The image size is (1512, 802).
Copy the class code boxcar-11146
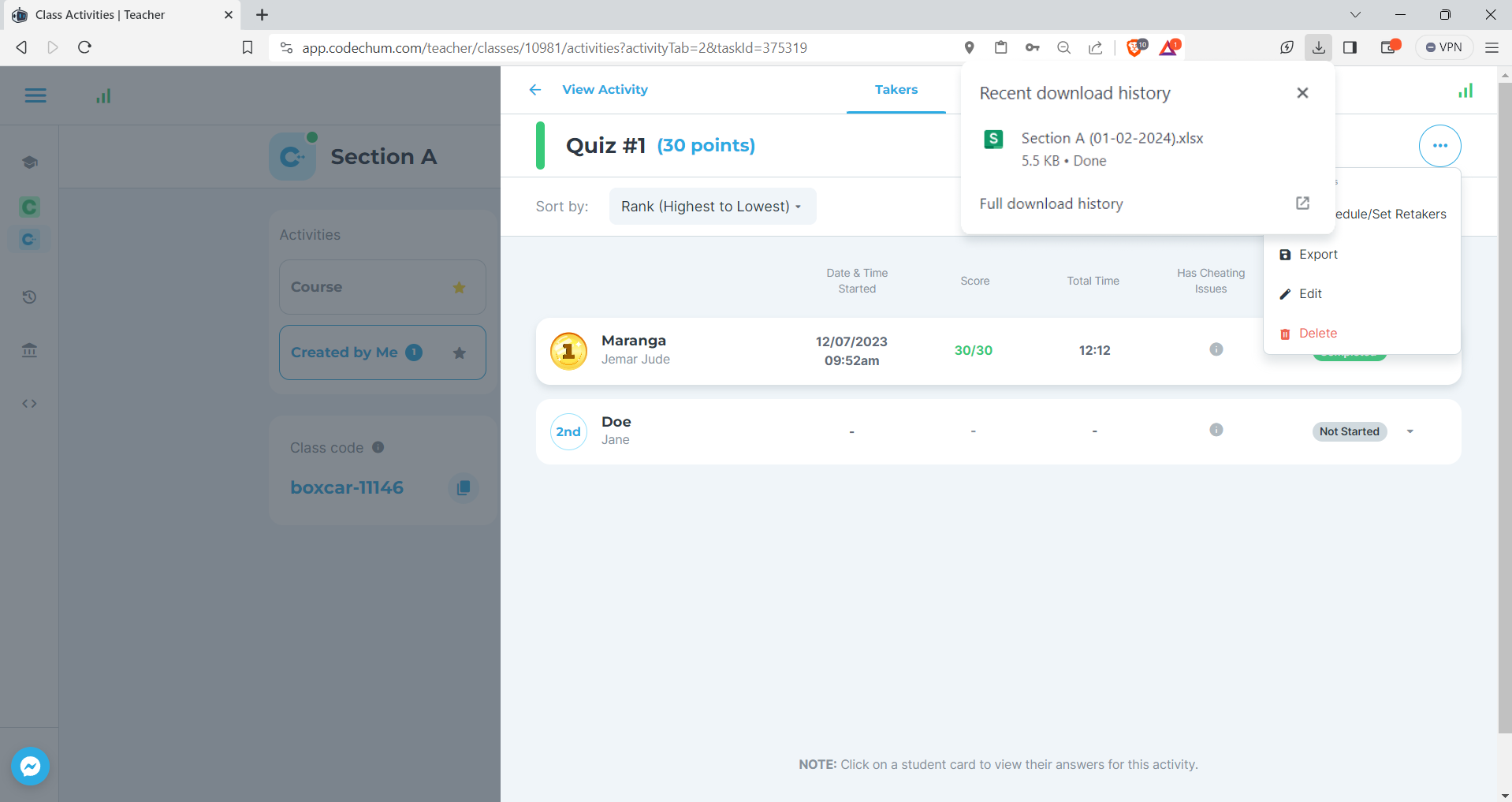(x=464, y=488)
